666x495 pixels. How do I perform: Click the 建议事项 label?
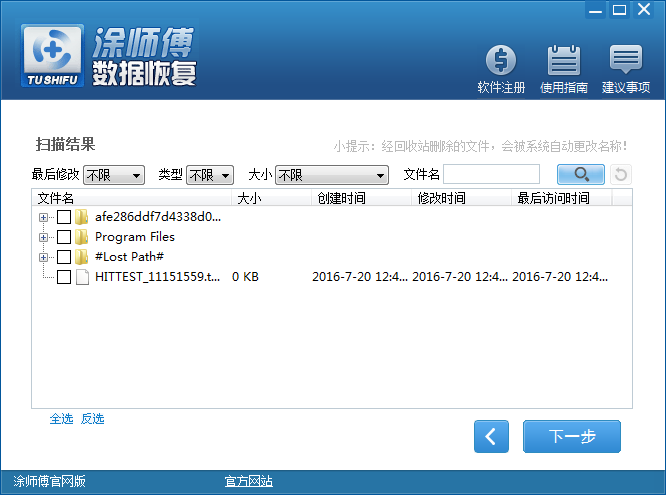click(626, 88)
